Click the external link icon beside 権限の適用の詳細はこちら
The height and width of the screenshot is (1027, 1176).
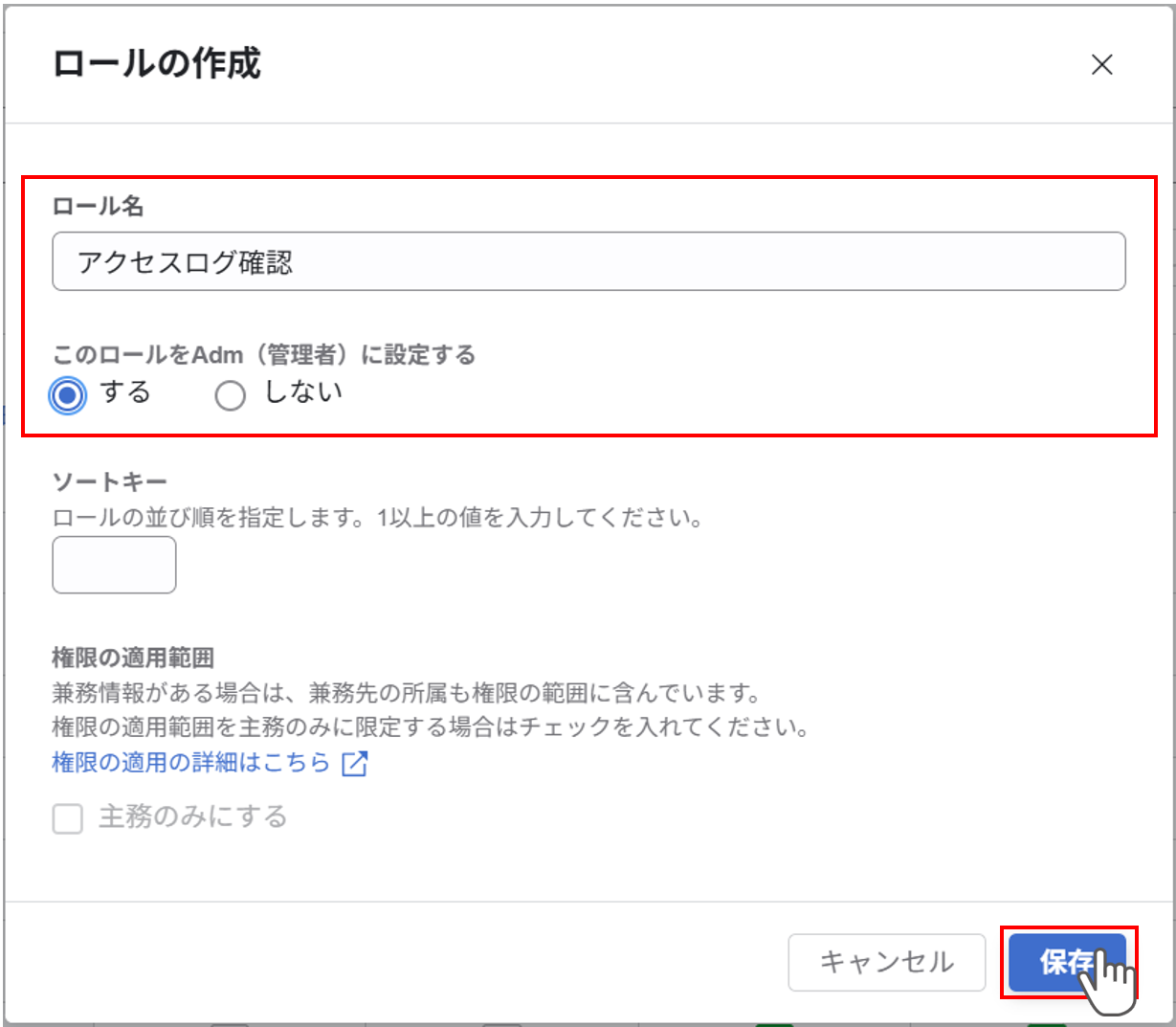[x=355, y=763]
